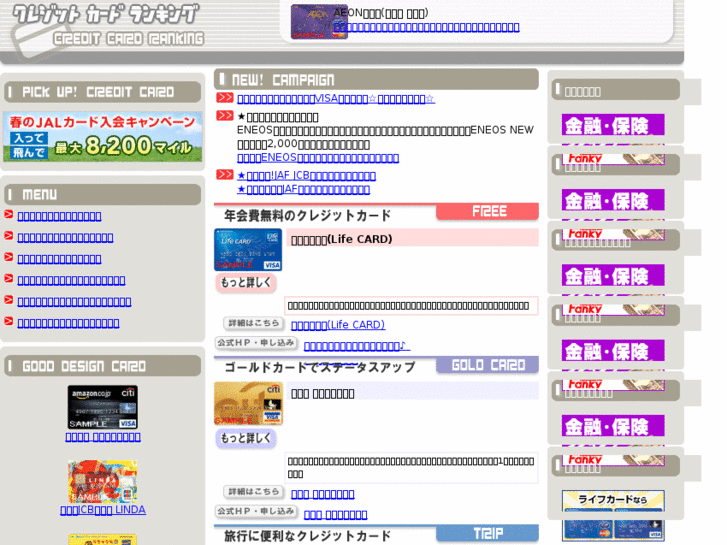727x545 pixels.
Task: Open the ENEOS card campaign link
Action: (318, 158)
